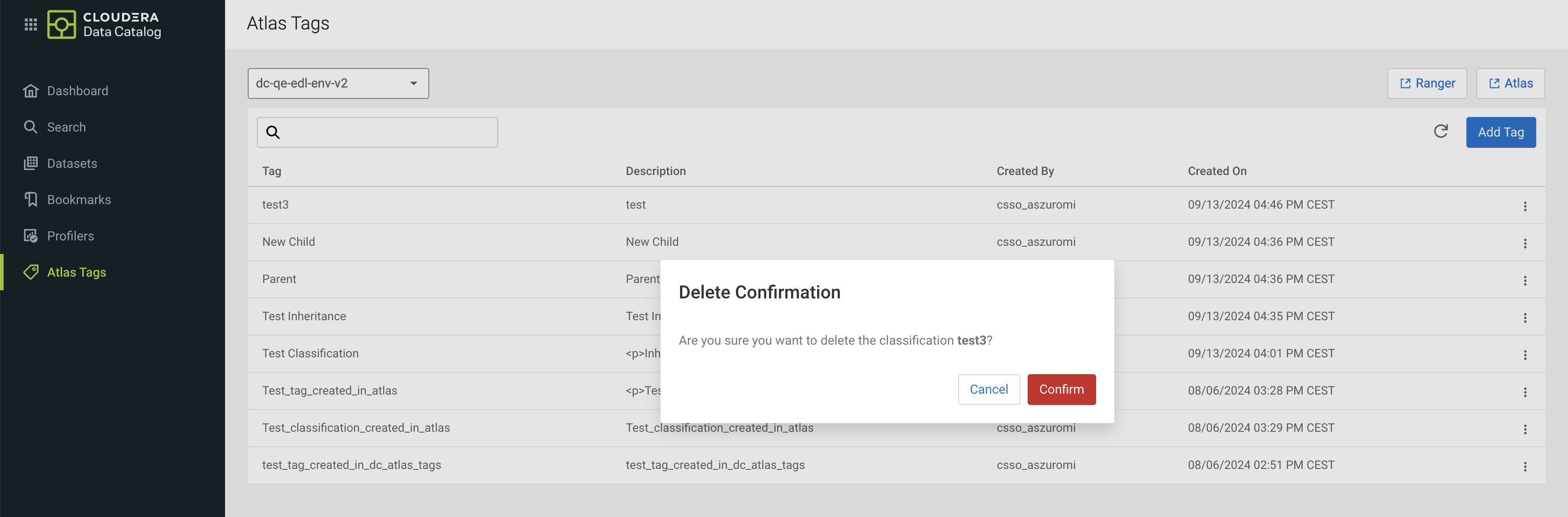Image resolution: width=1568 pixels, height=517 pixels.
Task: Click the tag search input field
Action: pyautogui.click(x=377, y=132)
